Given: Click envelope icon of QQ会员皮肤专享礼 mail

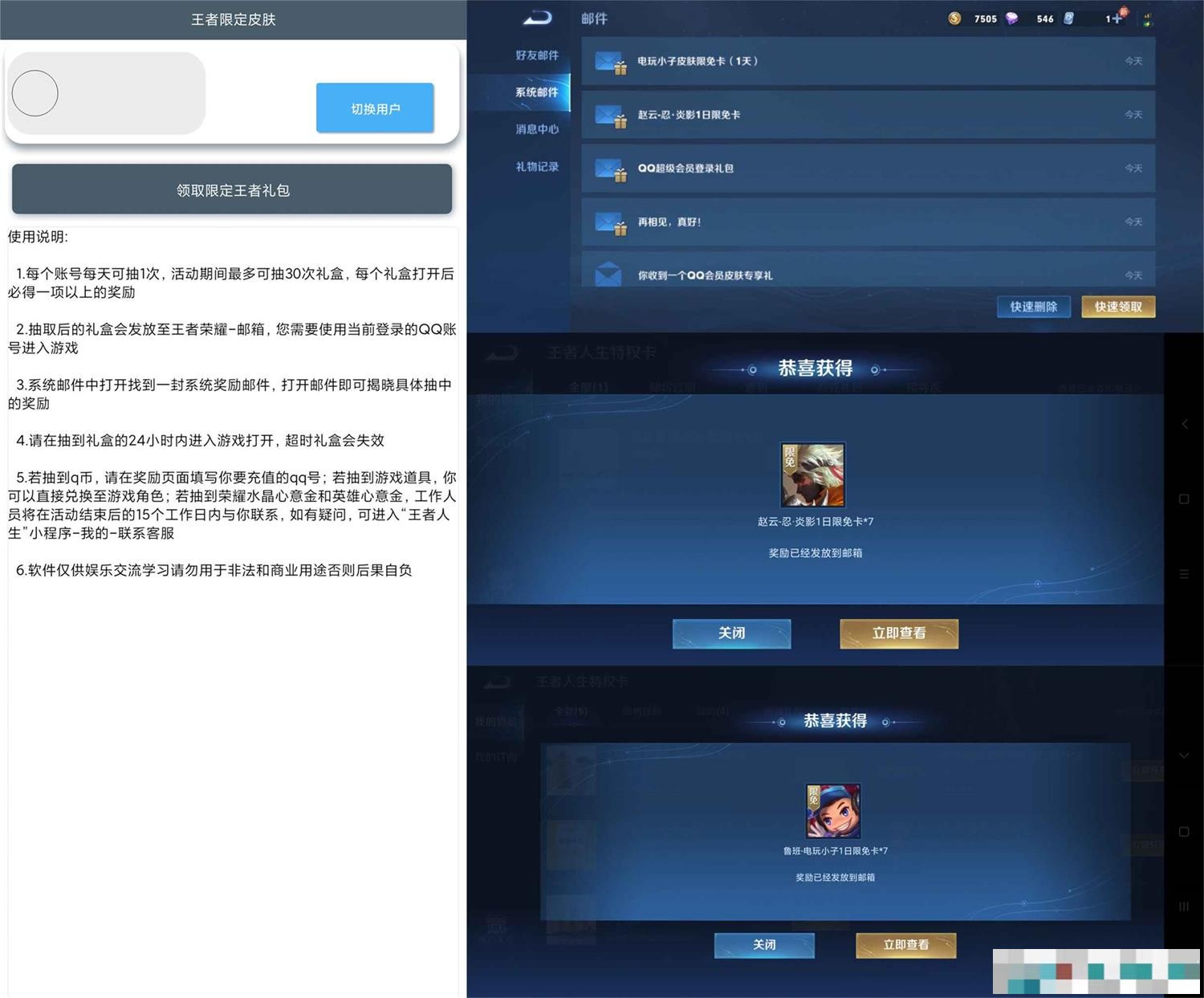Looking at the screenshot, I should [608, 275].
